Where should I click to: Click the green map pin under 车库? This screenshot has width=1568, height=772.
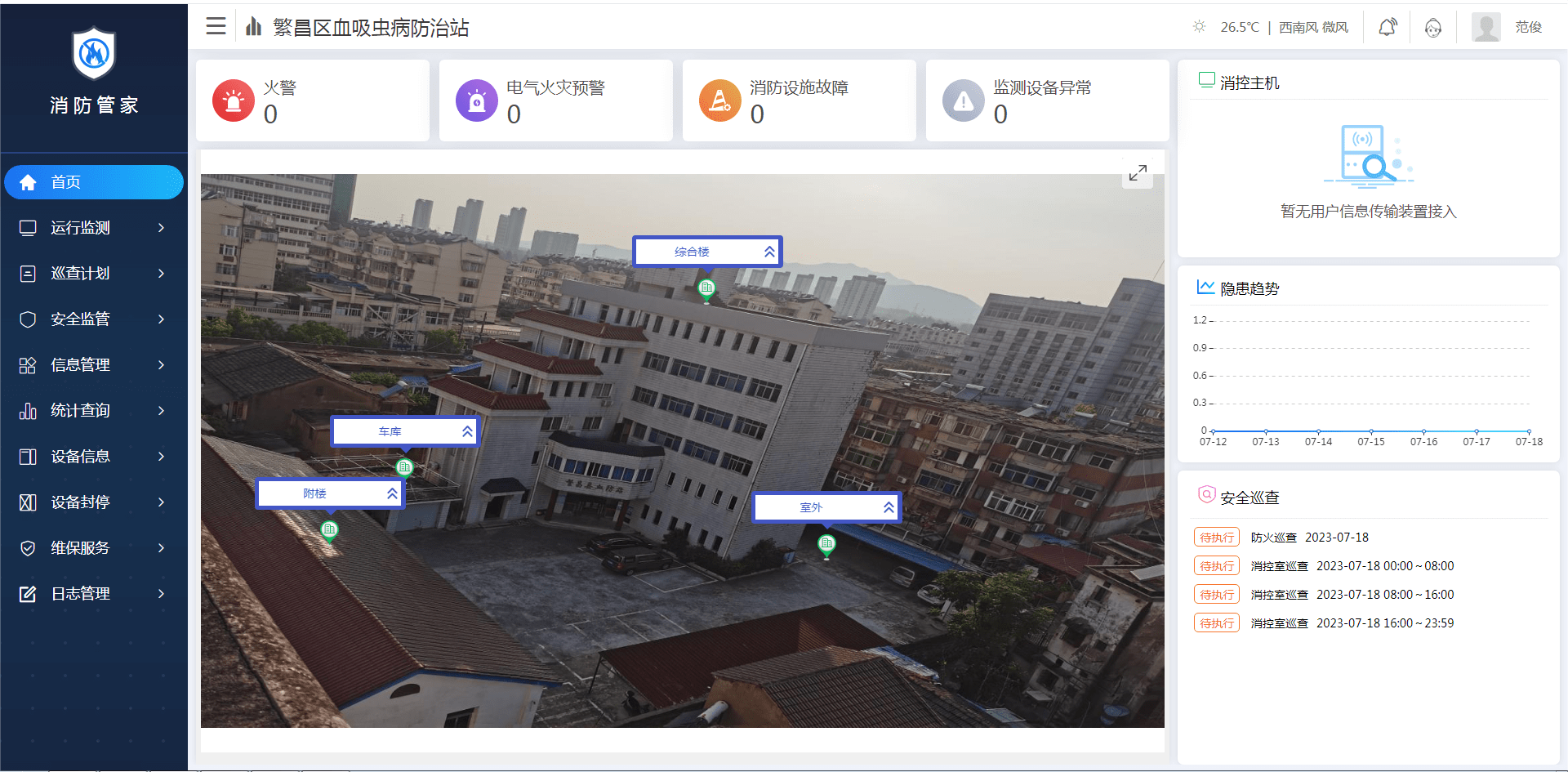[x=404, y=468]
